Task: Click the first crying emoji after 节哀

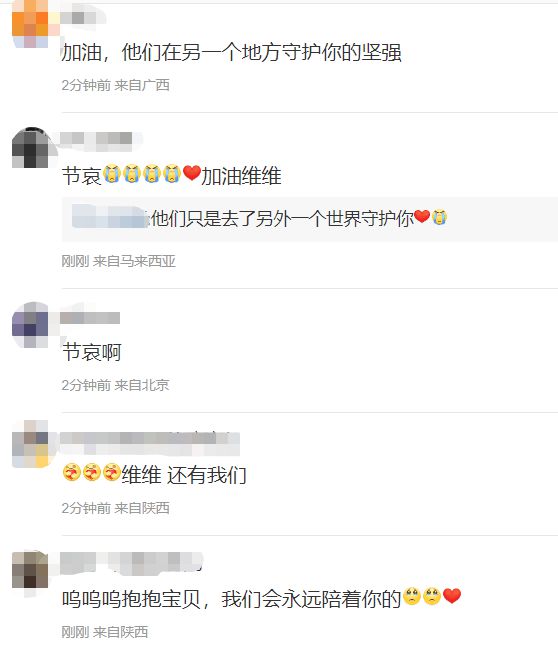Action: point(111,174)
